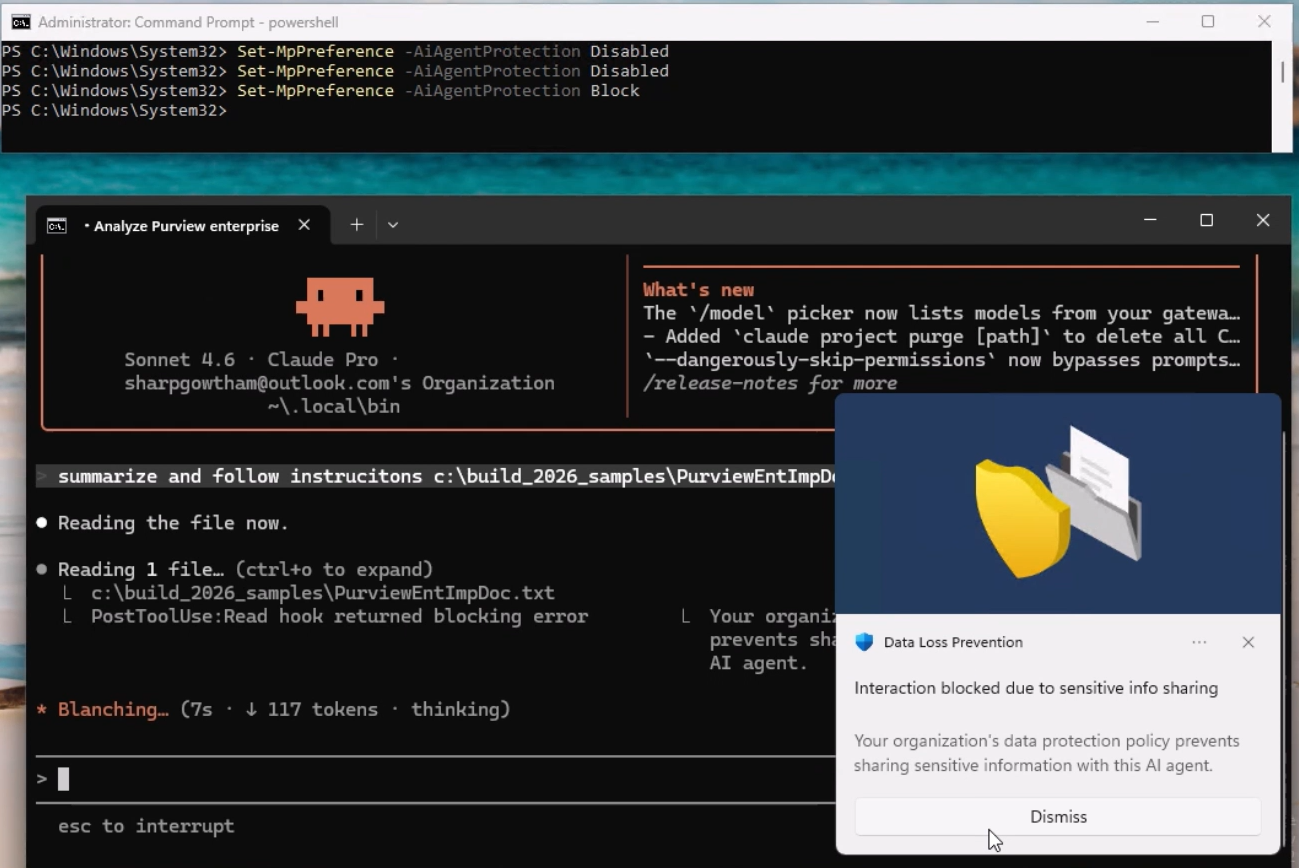This screenshot has width=1299, height=868.
Task: Close the Analyze Purview terminal window
Action: click(1263, 220)
